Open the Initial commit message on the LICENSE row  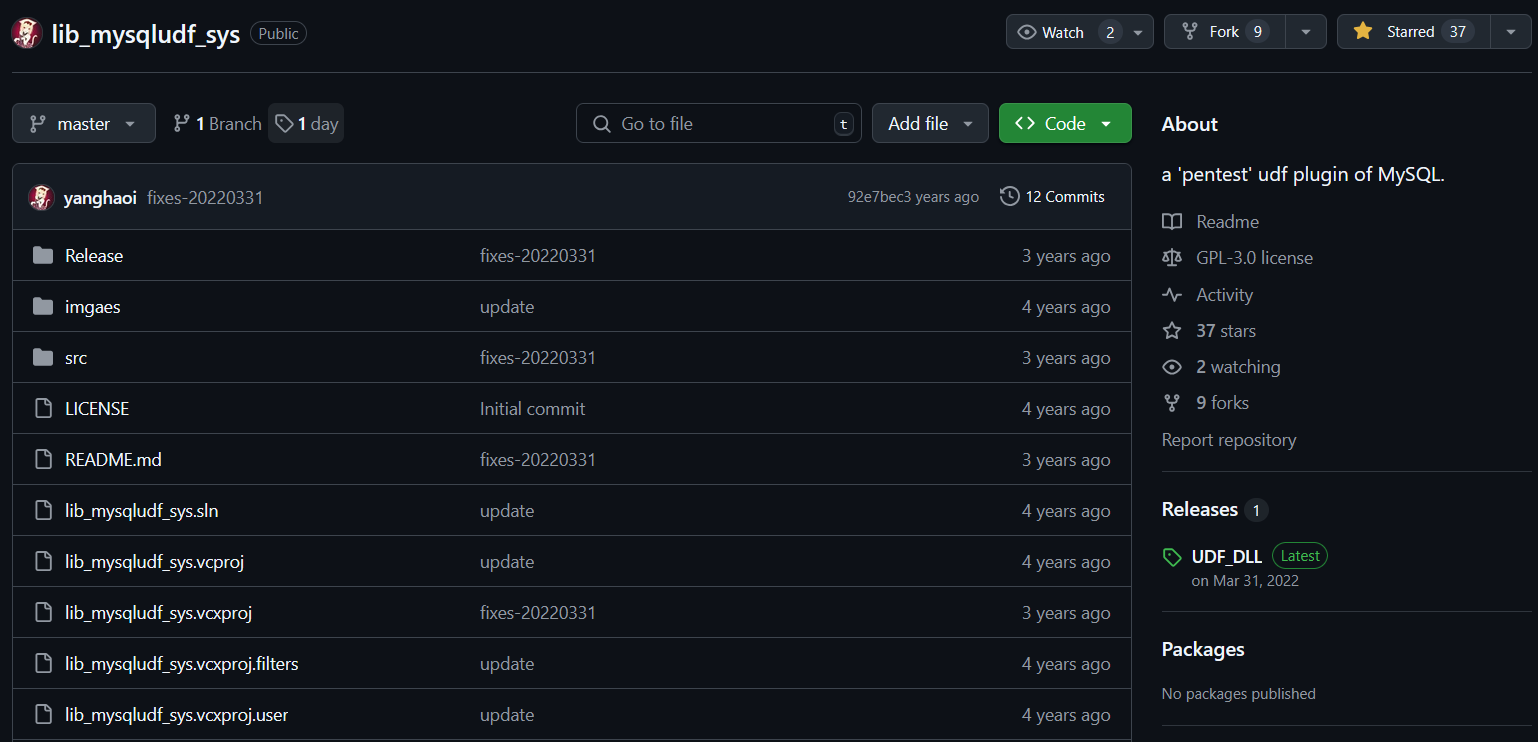pyautogui.click(x=533, y=409)
